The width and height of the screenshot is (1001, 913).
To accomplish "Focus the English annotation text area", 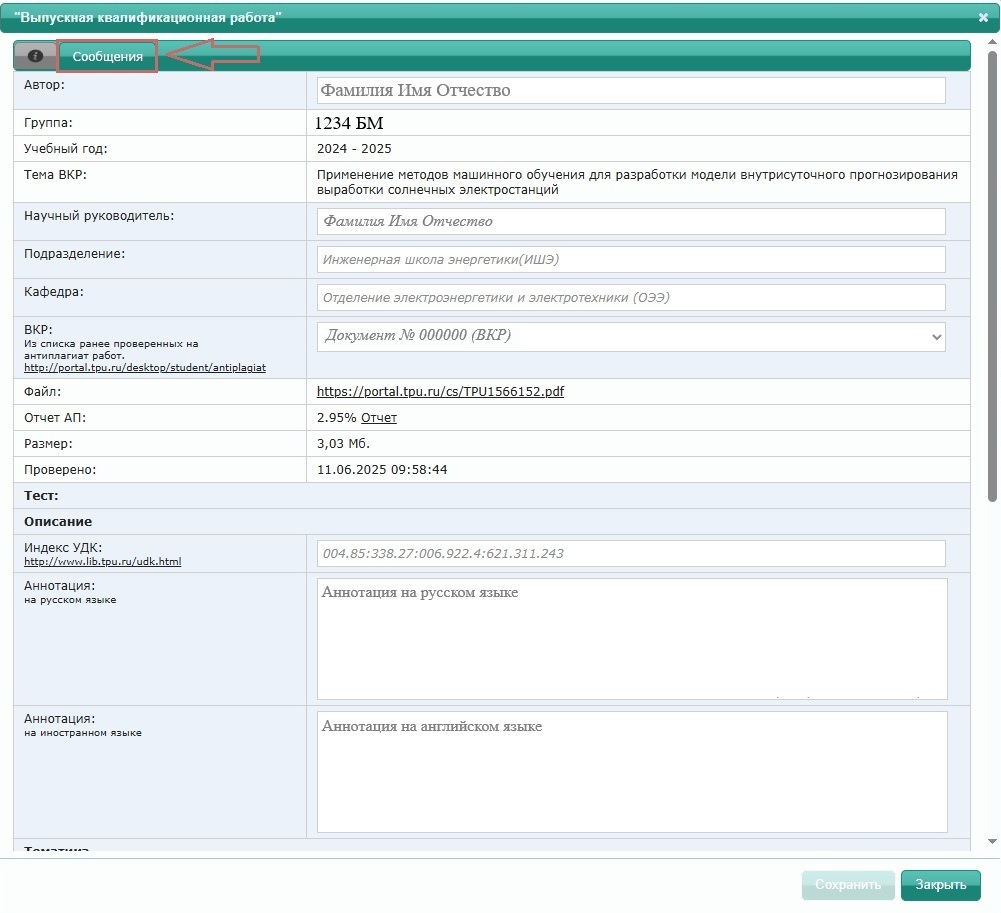I will coord(632,772).
